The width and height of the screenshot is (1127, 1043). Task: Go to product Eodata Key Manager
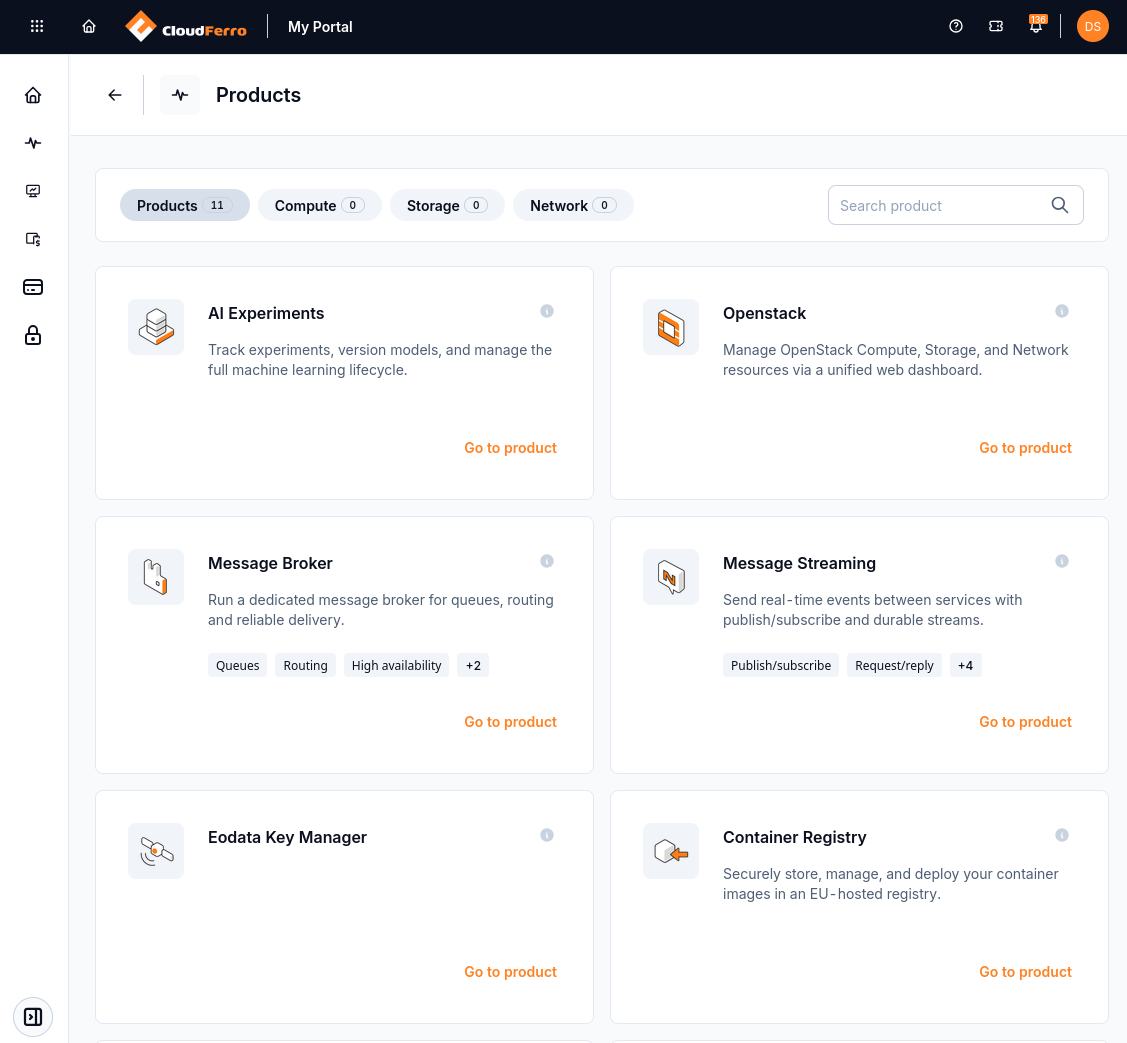[x=510, y=973]
